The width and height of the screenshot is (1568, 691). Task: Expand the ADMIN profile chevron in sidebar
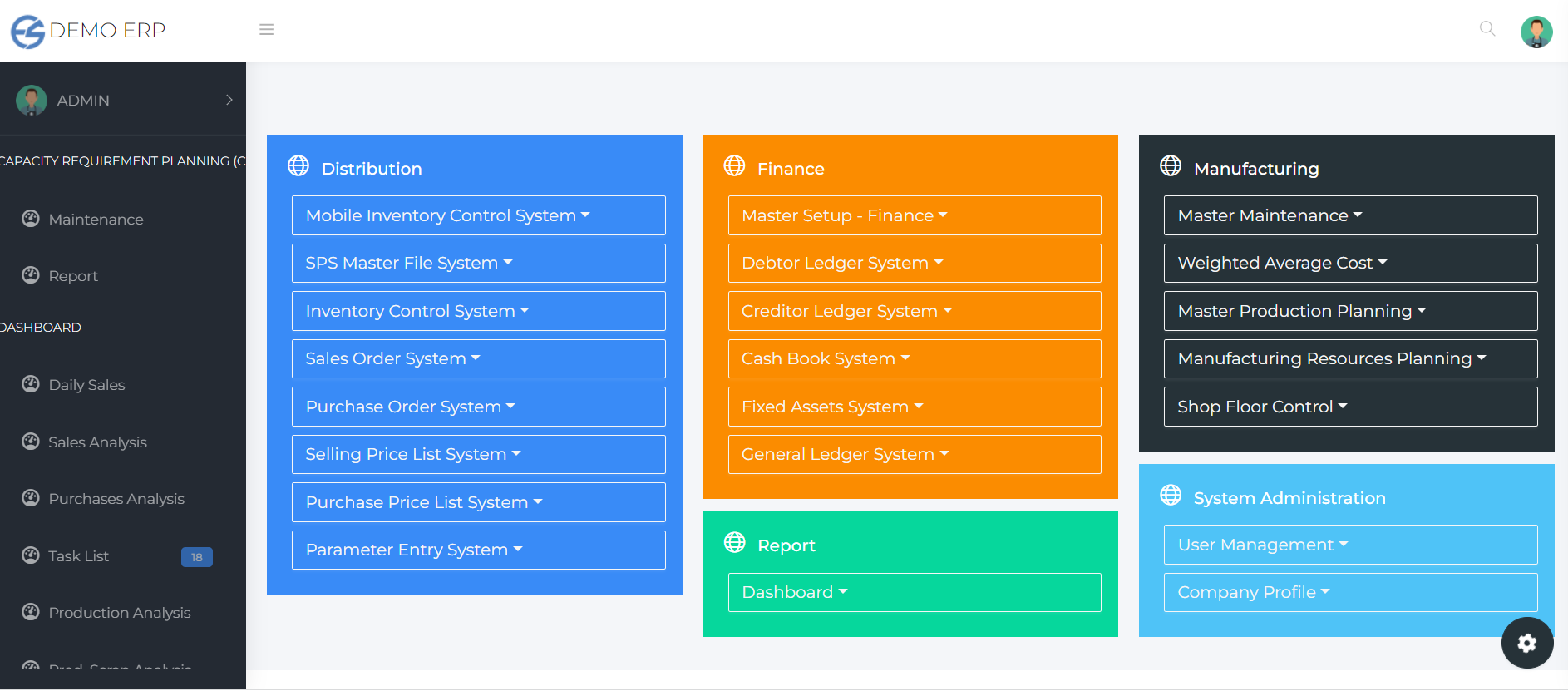coord(229,100)
